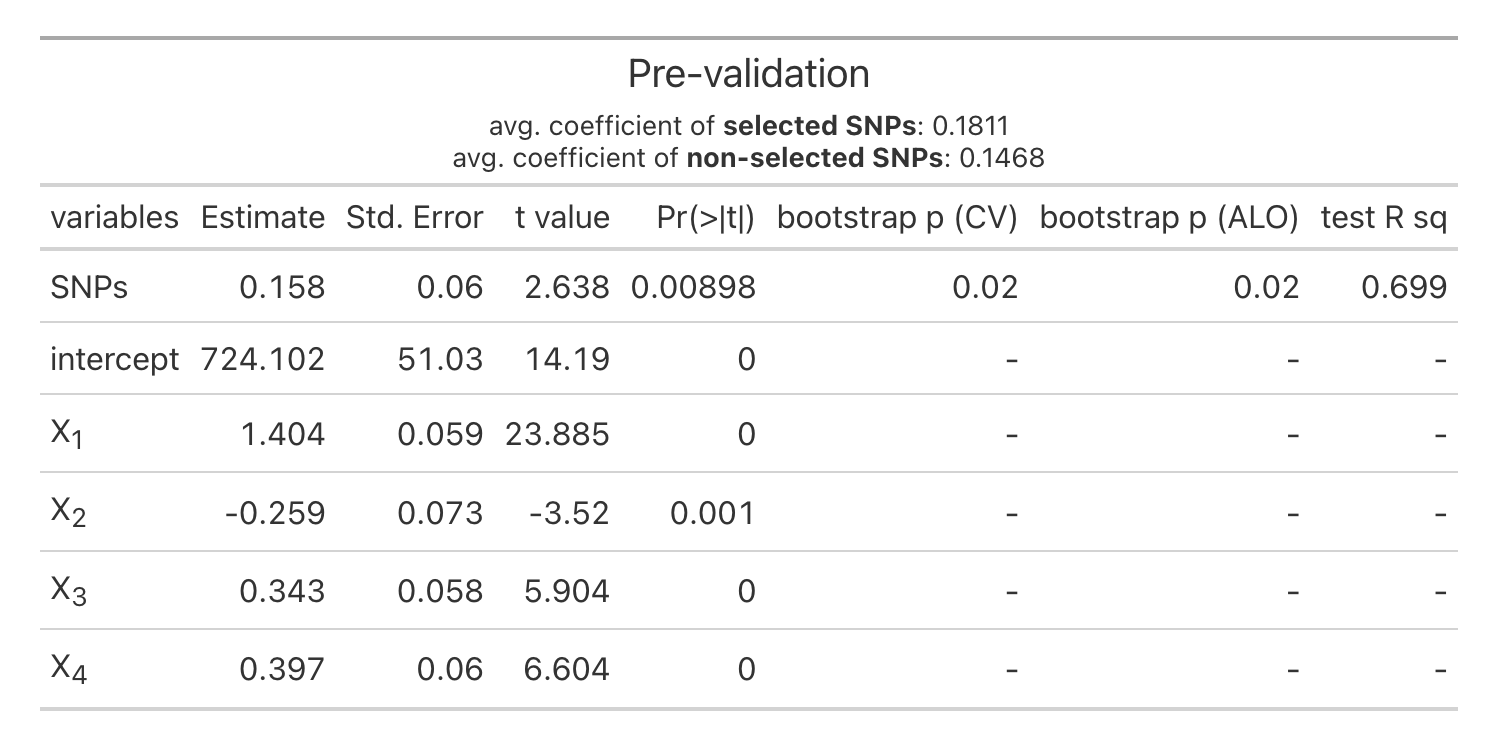The height and width of the screenshot is (746, 1496).
Task: Click the X4 t value 6.604
Action: (567, 670)
